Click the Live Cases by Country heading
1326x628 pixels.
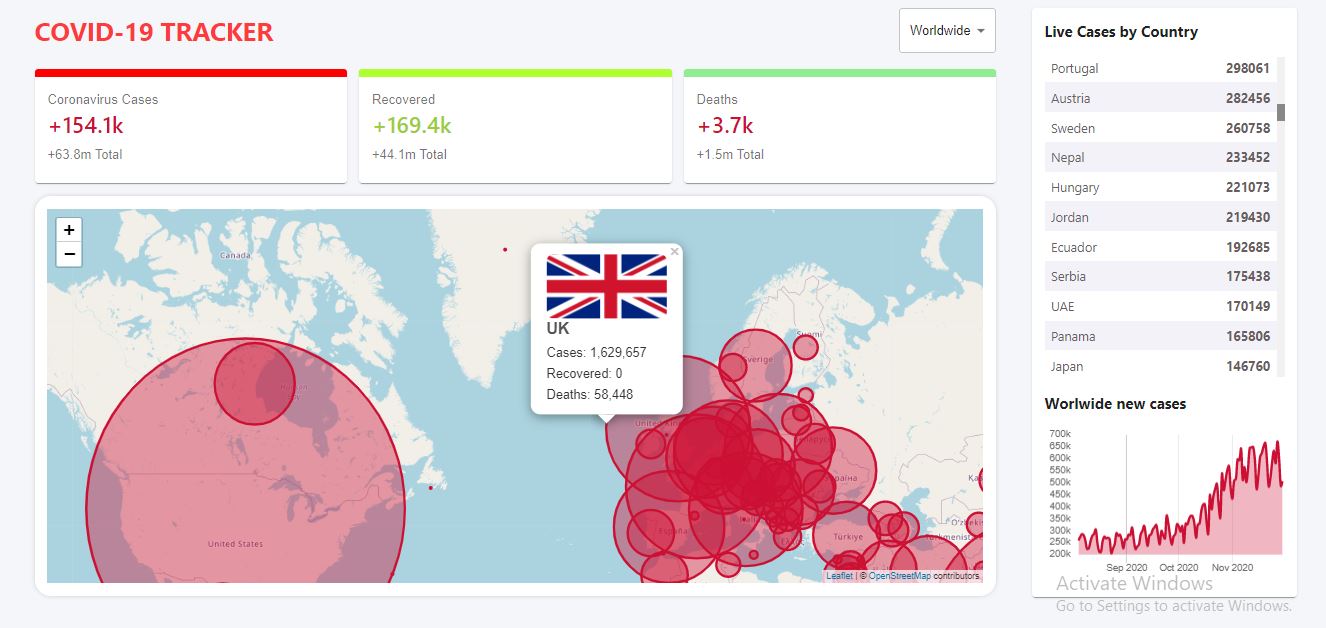[x=1121, y=32]
